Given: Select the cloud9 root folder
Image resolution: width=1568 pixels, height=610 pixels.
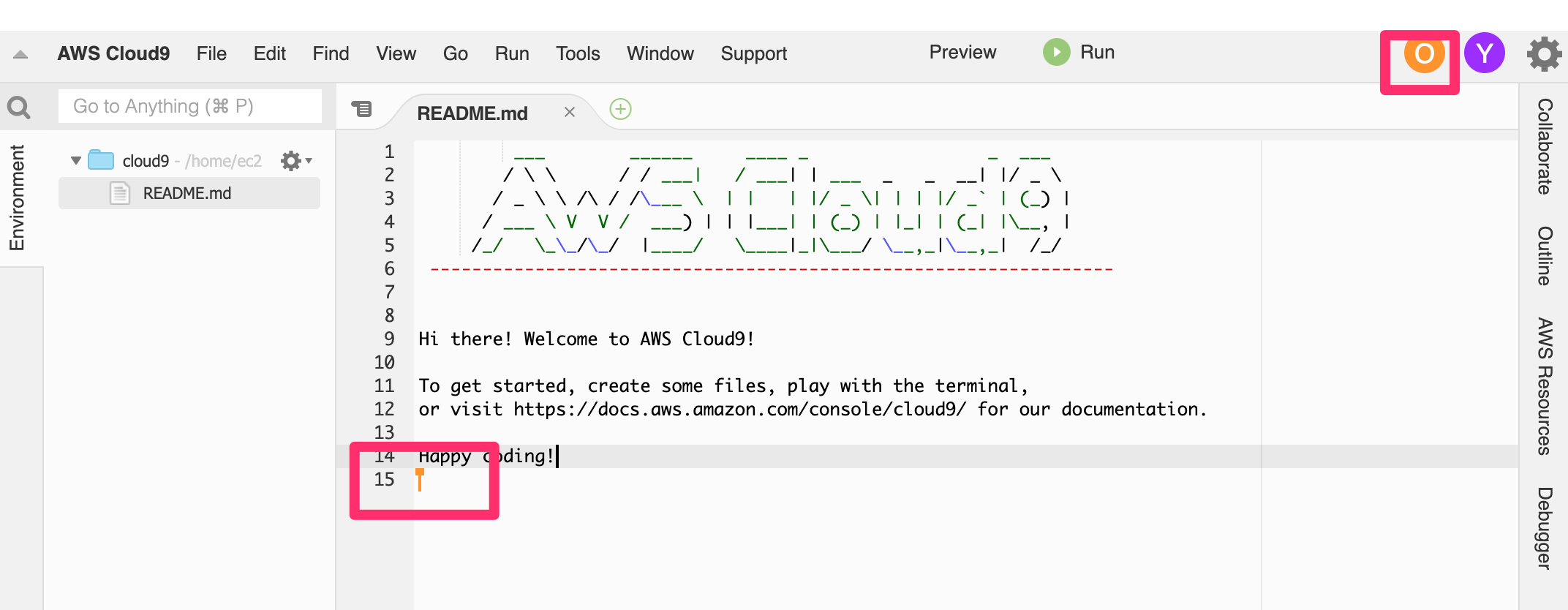Looking at the screenshot, I should 146,161.
